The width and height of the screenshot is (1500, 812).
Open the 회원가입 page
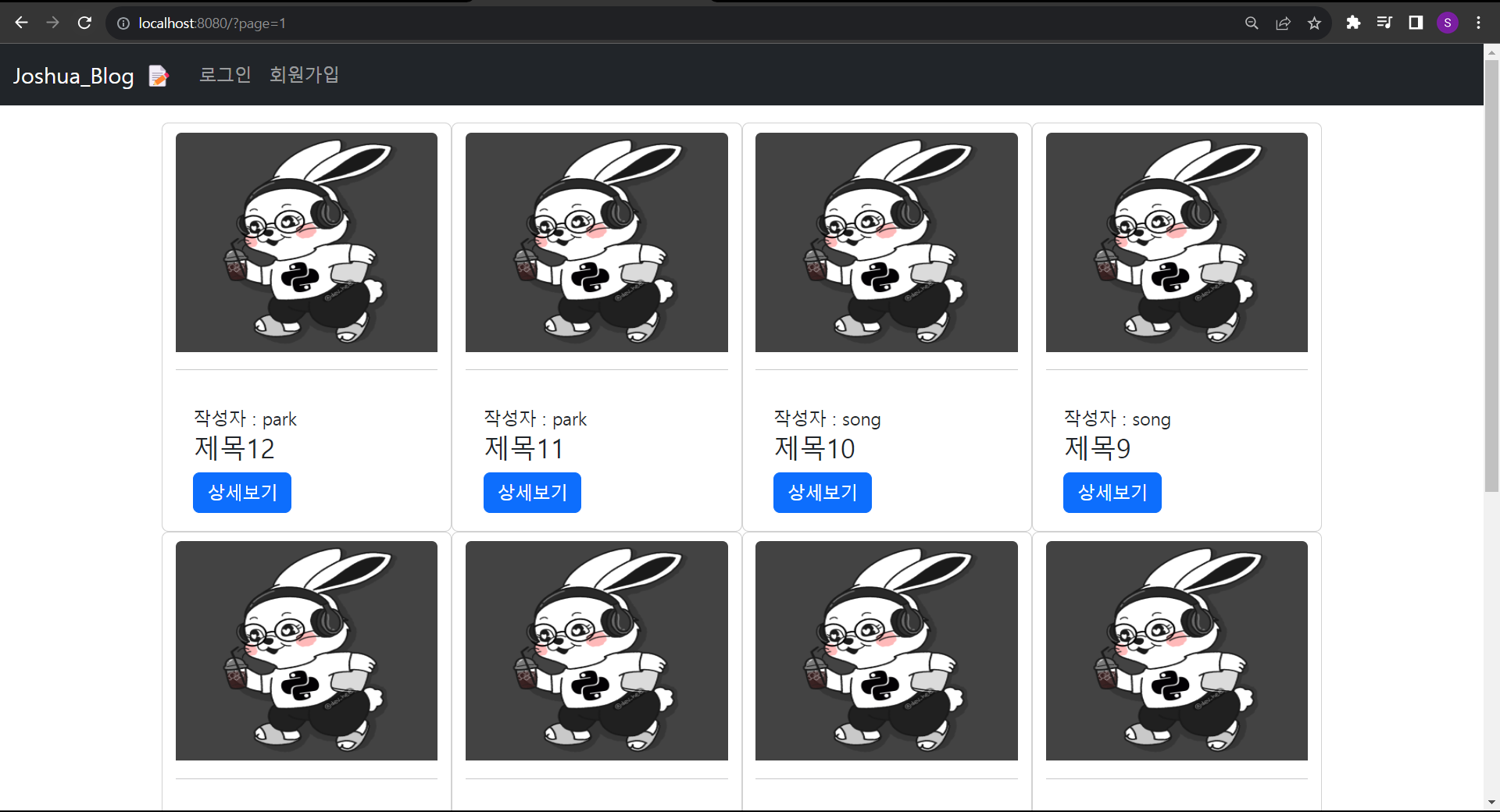pos(305,74)
